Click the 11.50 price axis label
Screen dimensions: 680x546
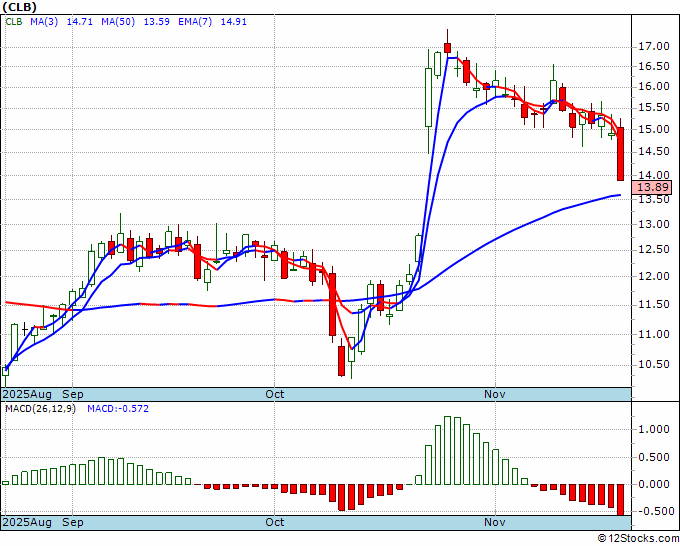(x=654, y=305)
